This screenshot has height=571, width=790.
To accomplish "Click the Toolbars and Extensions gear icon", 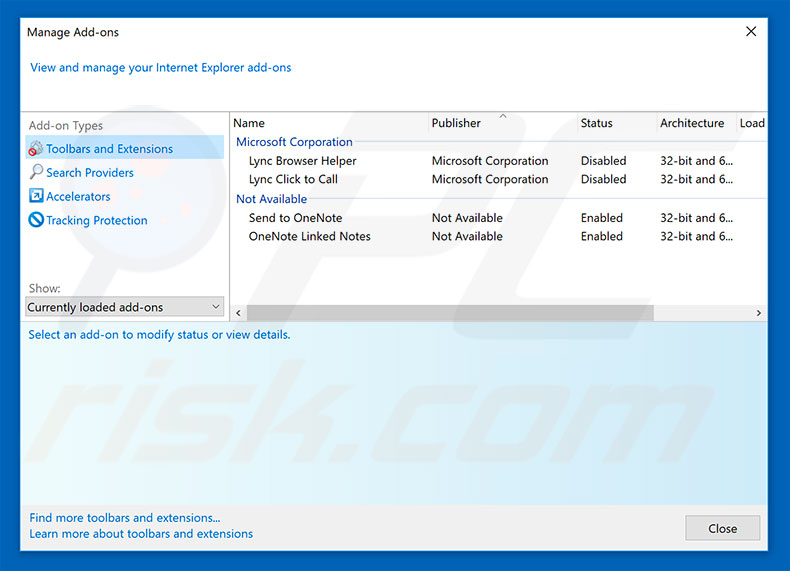I will point(36,149).
